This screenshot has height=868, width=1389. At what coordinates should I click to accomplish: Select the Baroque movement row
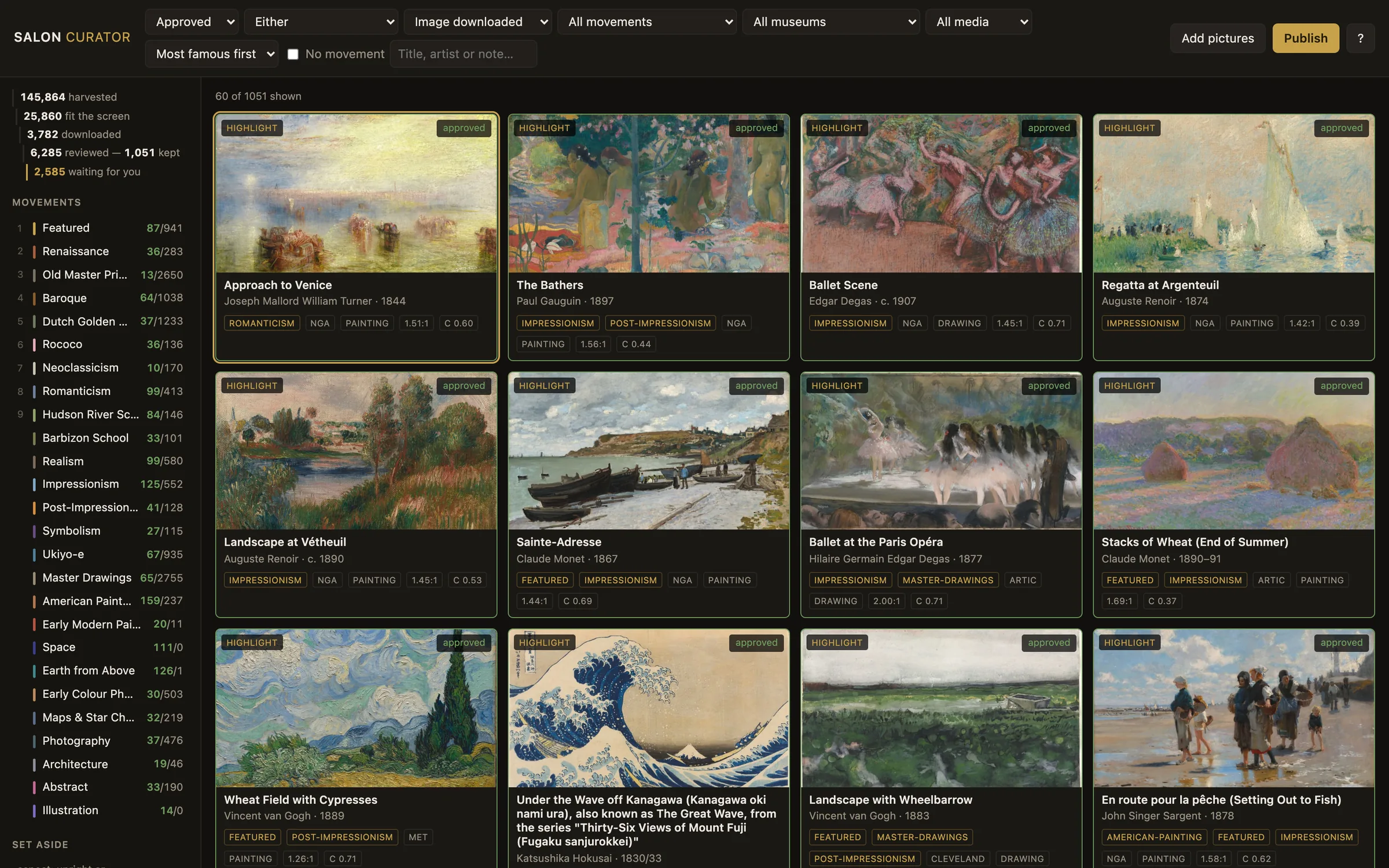coord(100,298)
